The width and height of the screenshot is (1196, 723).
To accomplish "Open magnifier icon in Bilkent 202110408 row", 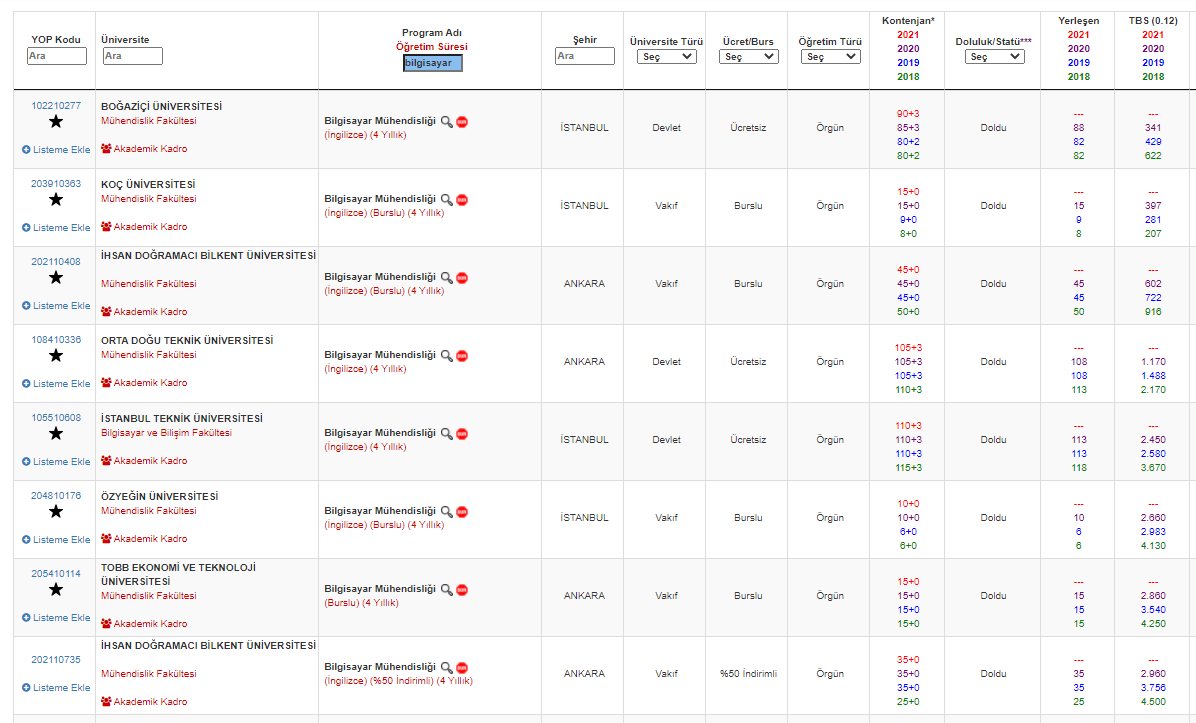I will click(446, 278).
